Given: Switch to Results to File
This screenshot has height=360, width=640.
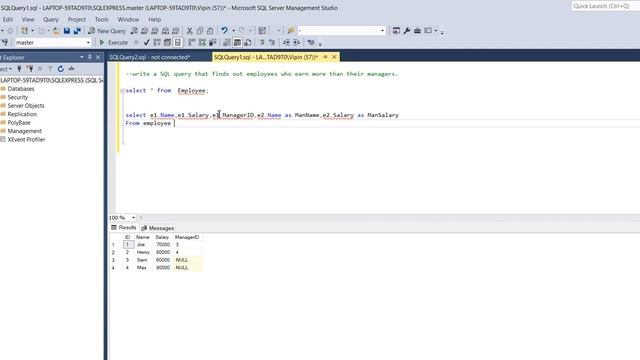Looking at the screenshot, I should click(247, 42).
